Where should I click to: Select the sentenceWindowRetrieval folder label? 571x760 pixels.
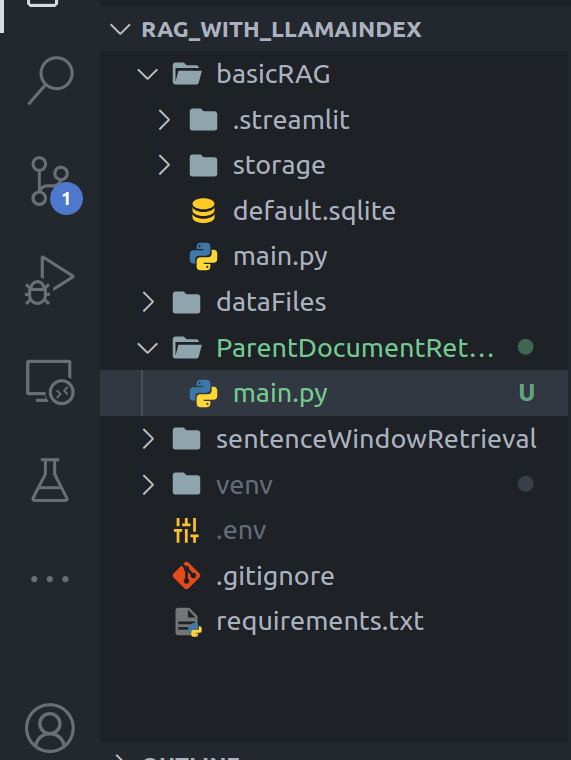pyautogui.click(x=376, y=439)
